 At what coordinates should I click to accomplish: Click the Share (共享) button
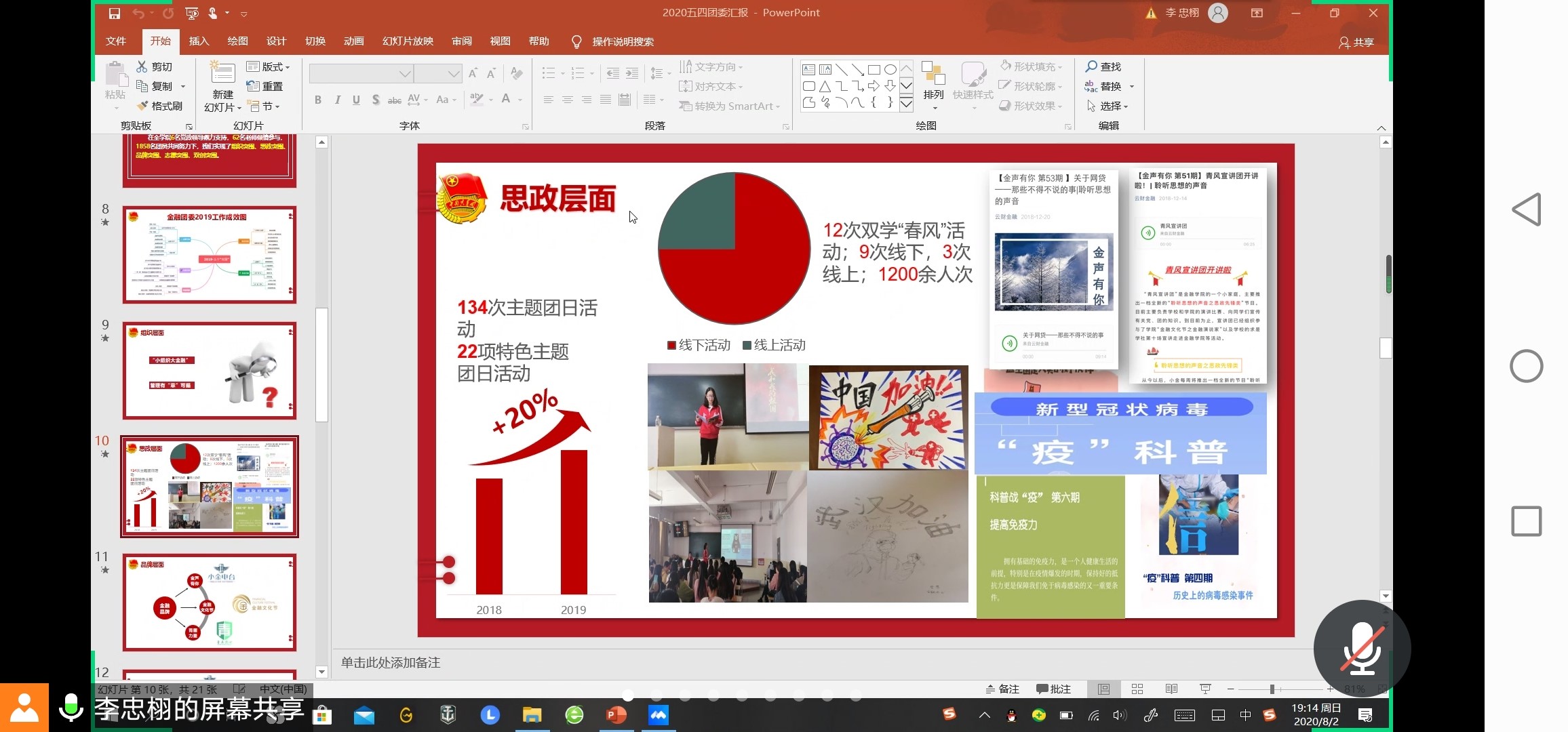pyautogui.click(x=1356, y=42)
